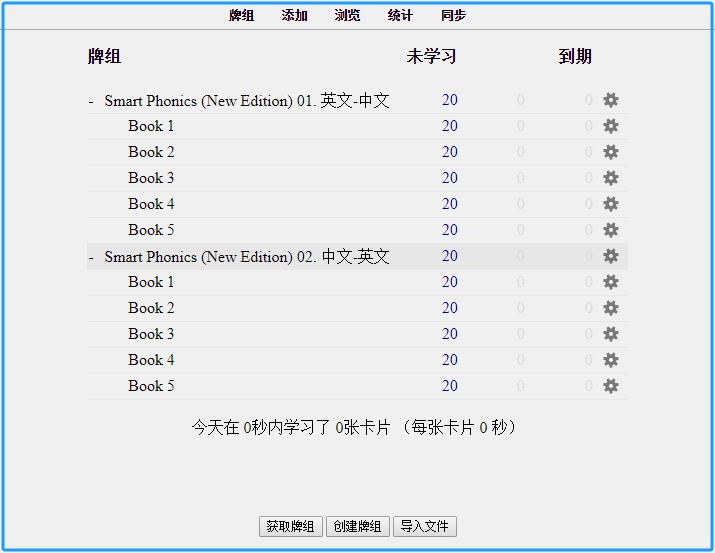Go to the 牌组 tab
715x553 pixels.
(241, 16)
